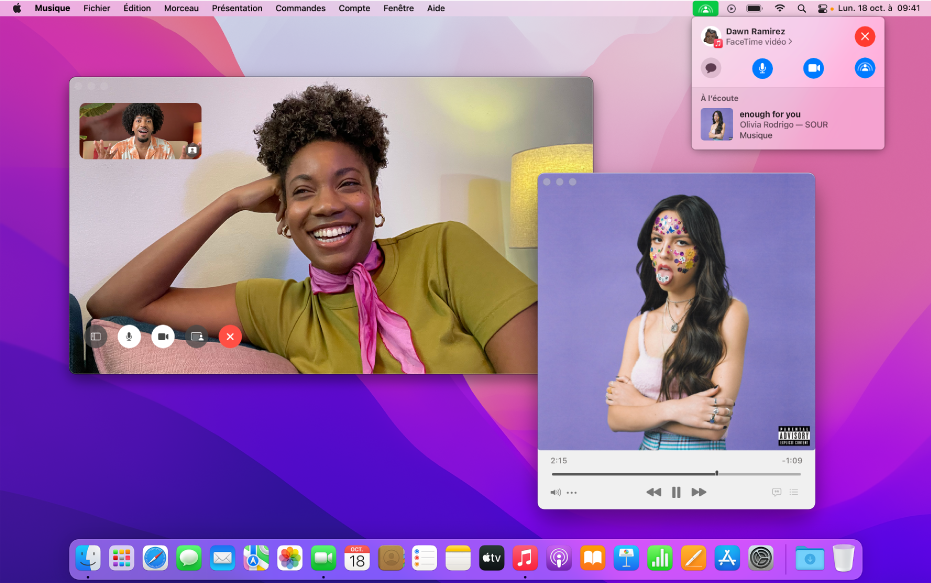The height and width of the screenshot is (583, 931).
Task: Open the Up Next queue in Music
Action: (796, 491)
